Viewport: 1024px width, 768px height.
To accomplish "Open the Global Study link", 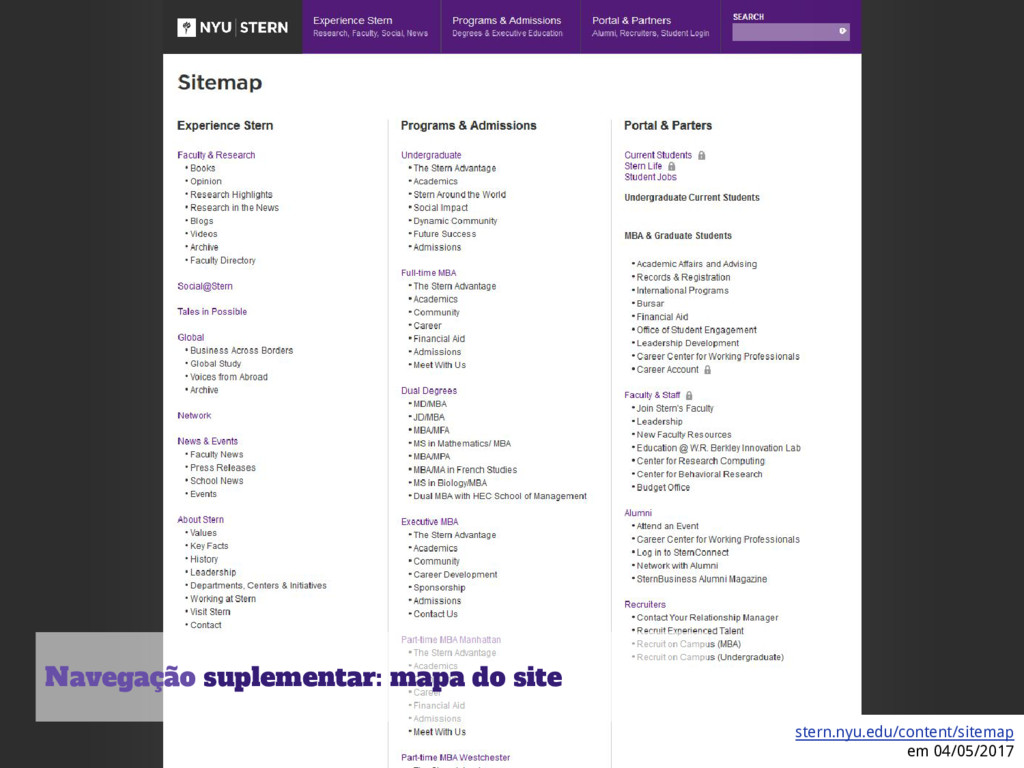I will (x=216, y=364).
